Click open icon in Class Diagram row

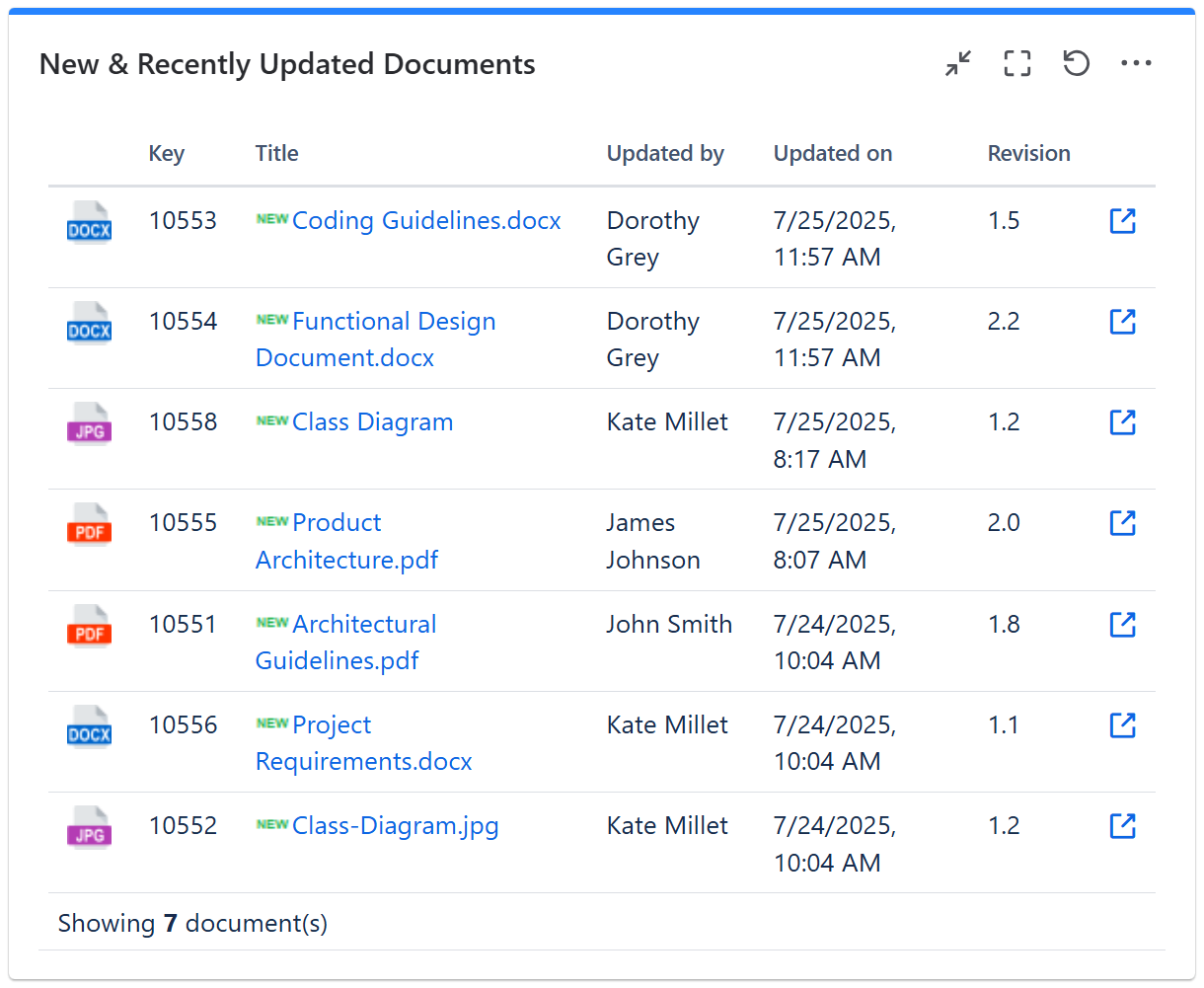1122,422
